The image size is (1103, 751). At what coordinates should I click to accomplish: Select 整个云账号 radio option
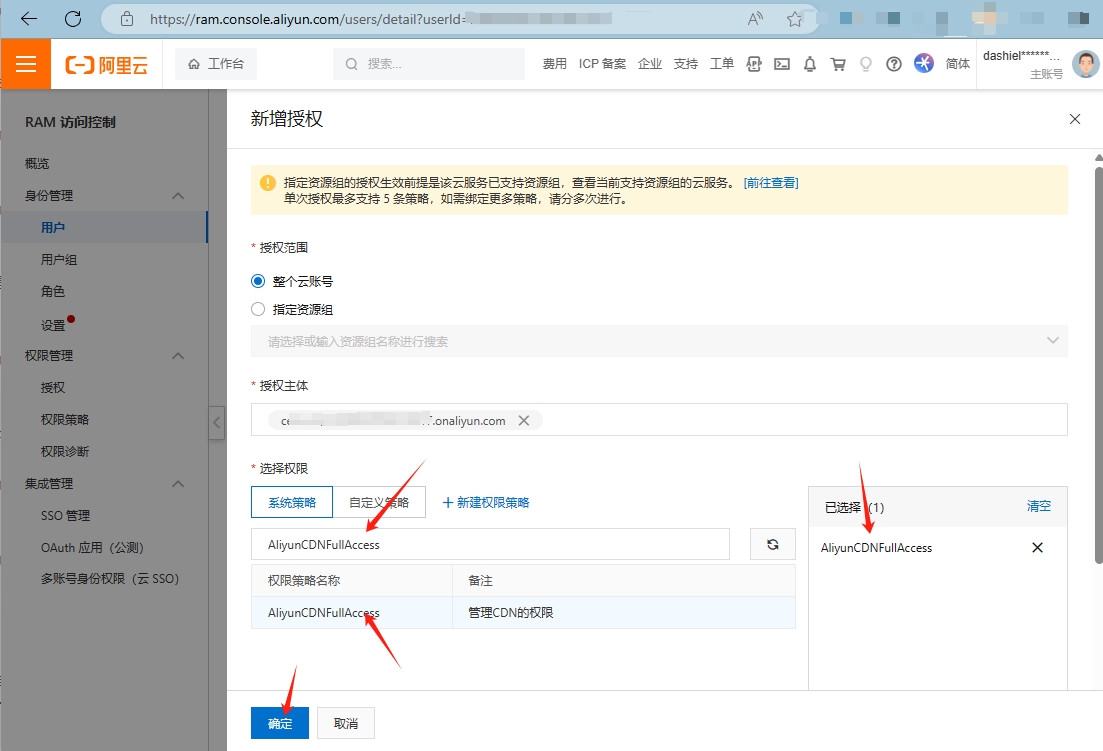(x=258, y=282)
